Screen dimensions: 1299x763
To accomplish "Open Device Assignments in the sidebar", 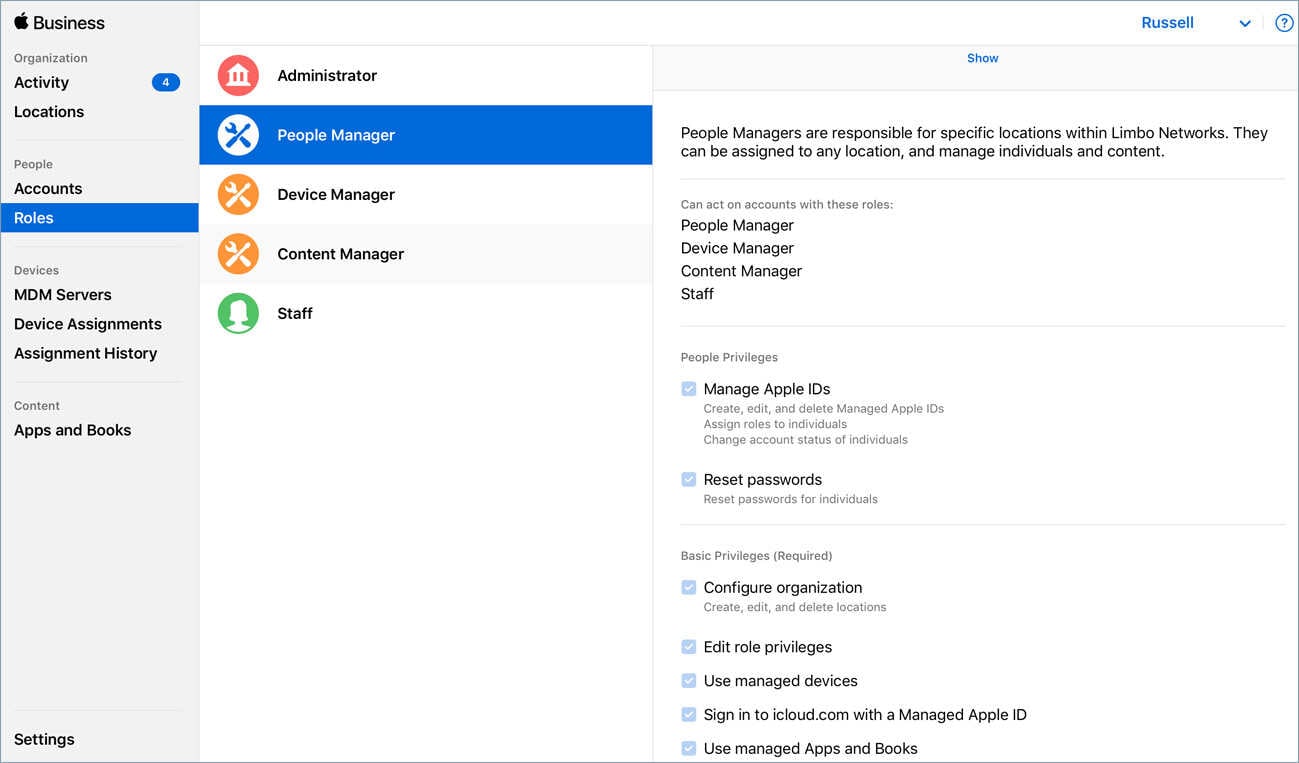I will (x=88, y=324).
